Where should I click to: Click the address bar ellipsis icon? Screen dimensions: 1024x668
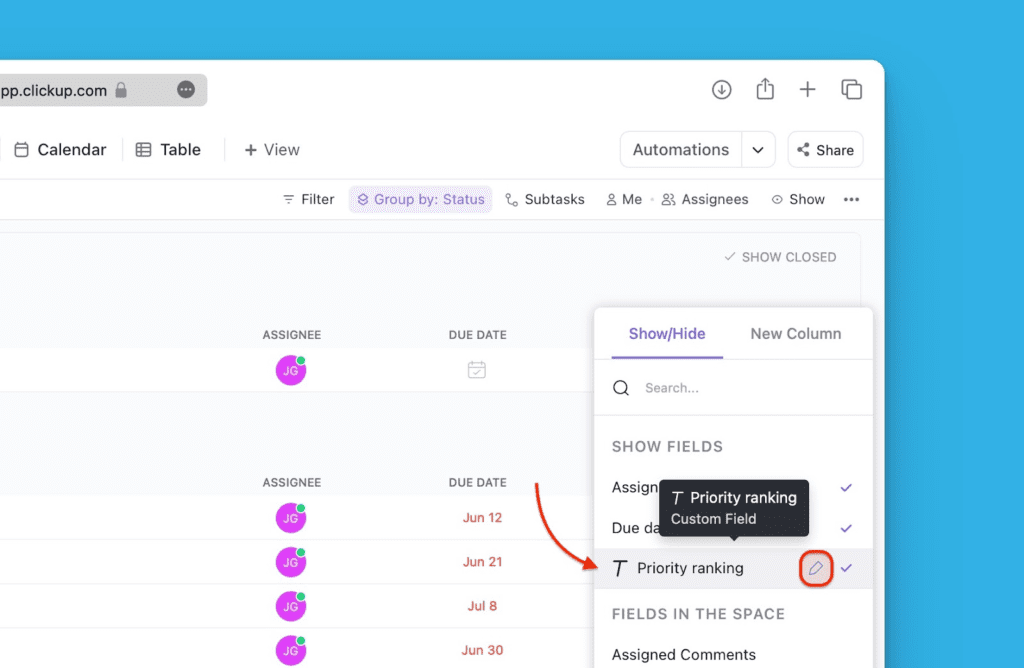pyautogui.click(x=186, y=90)
